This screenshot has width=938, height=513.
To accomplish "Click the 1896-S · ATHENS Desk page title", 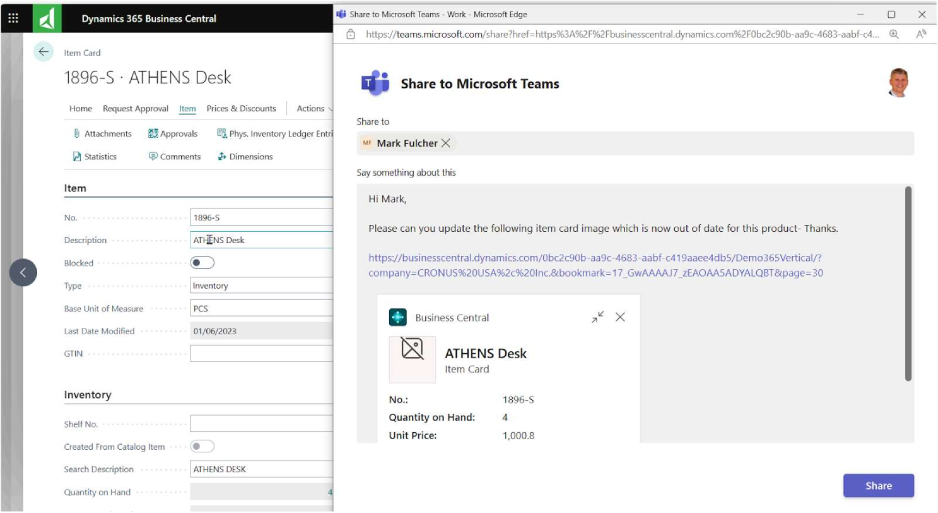I will point(147,77).
